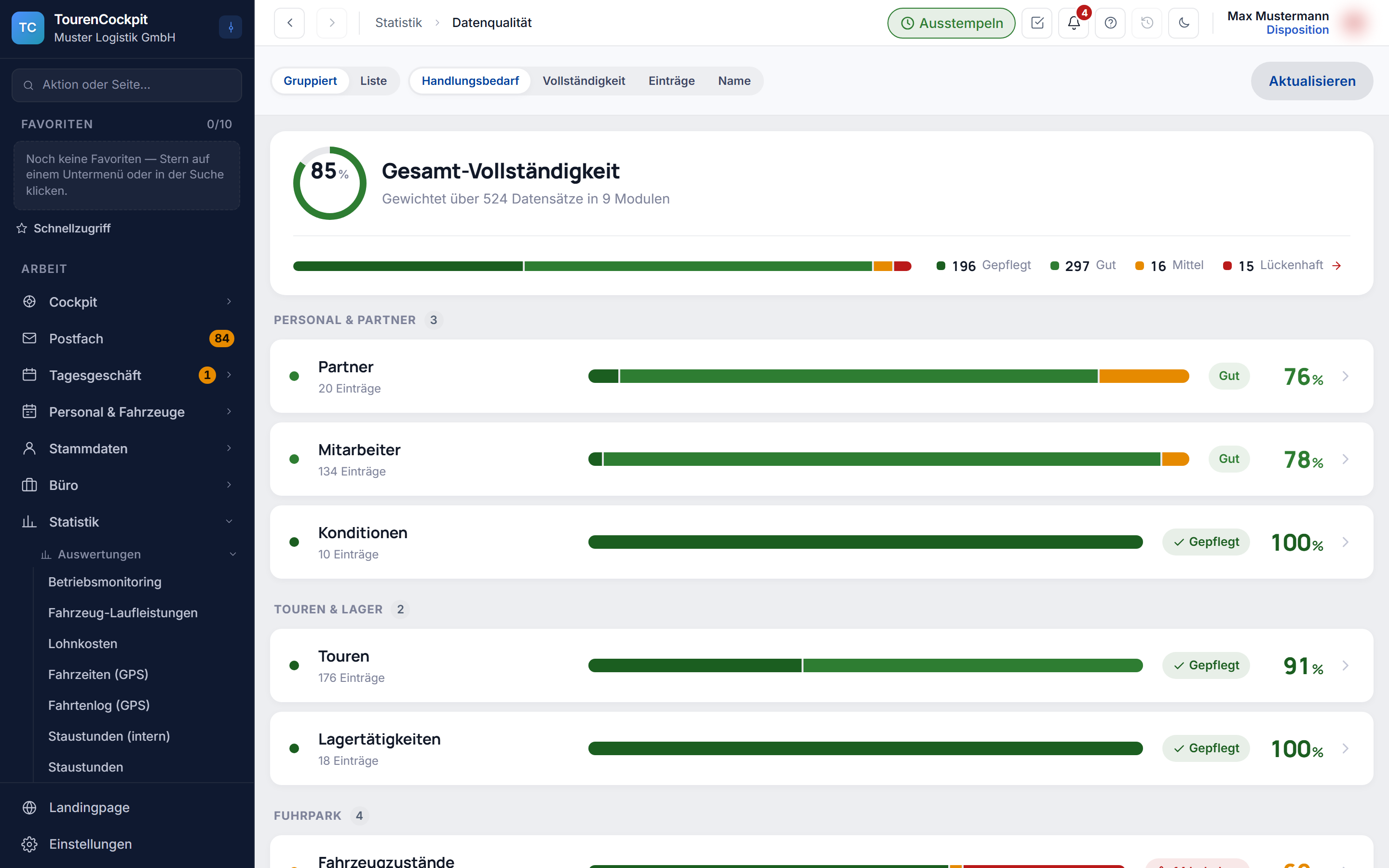
Task: Open Fahrtenlog (GPS) report
Action: (x=99, y=705)
